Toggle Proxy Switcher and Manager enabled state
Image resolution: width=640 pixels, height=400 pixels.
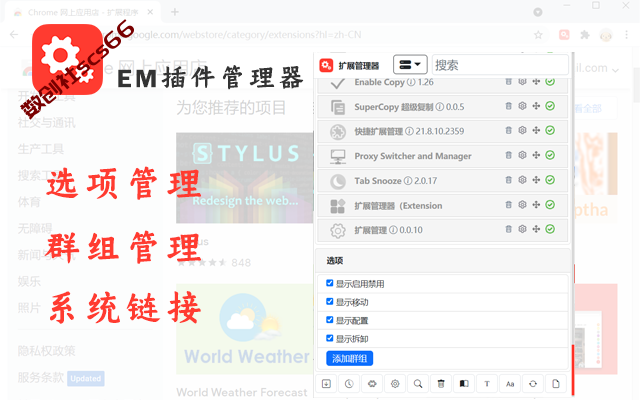click(x=550, y=156)
